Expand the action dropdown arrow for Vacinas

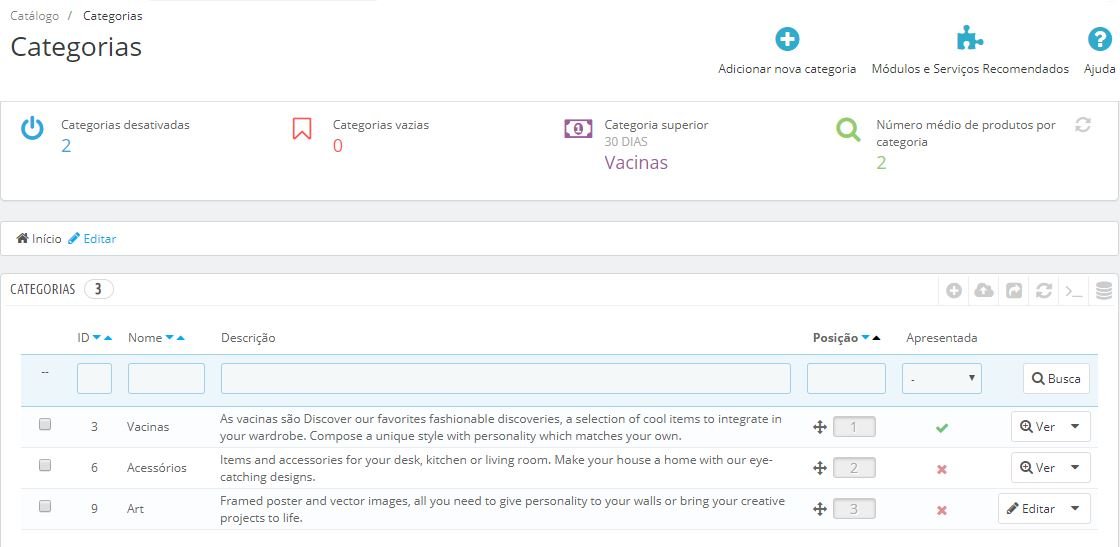(1075, 426)
